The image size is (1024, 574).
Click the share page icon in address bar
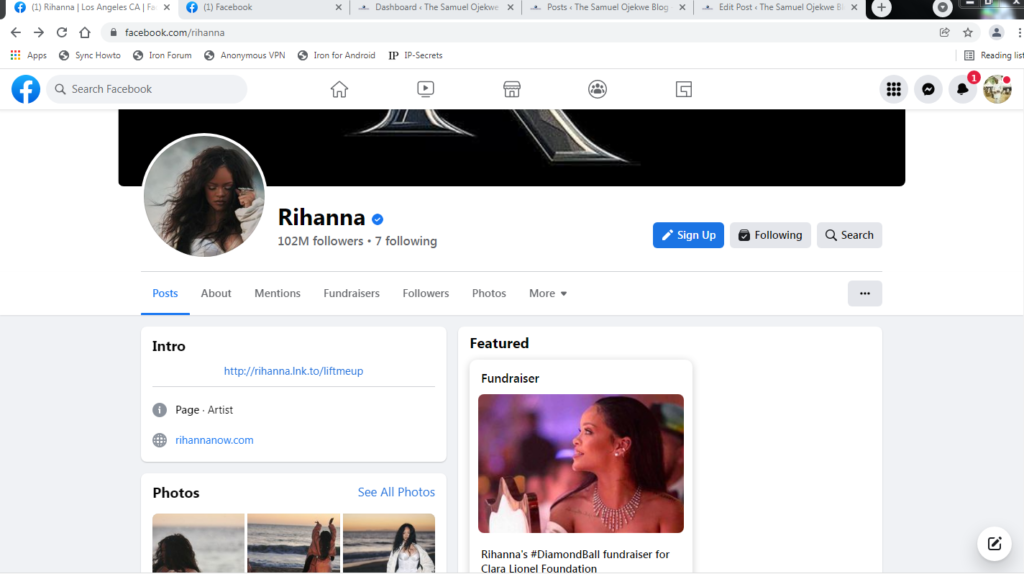[x=944, y=32]
